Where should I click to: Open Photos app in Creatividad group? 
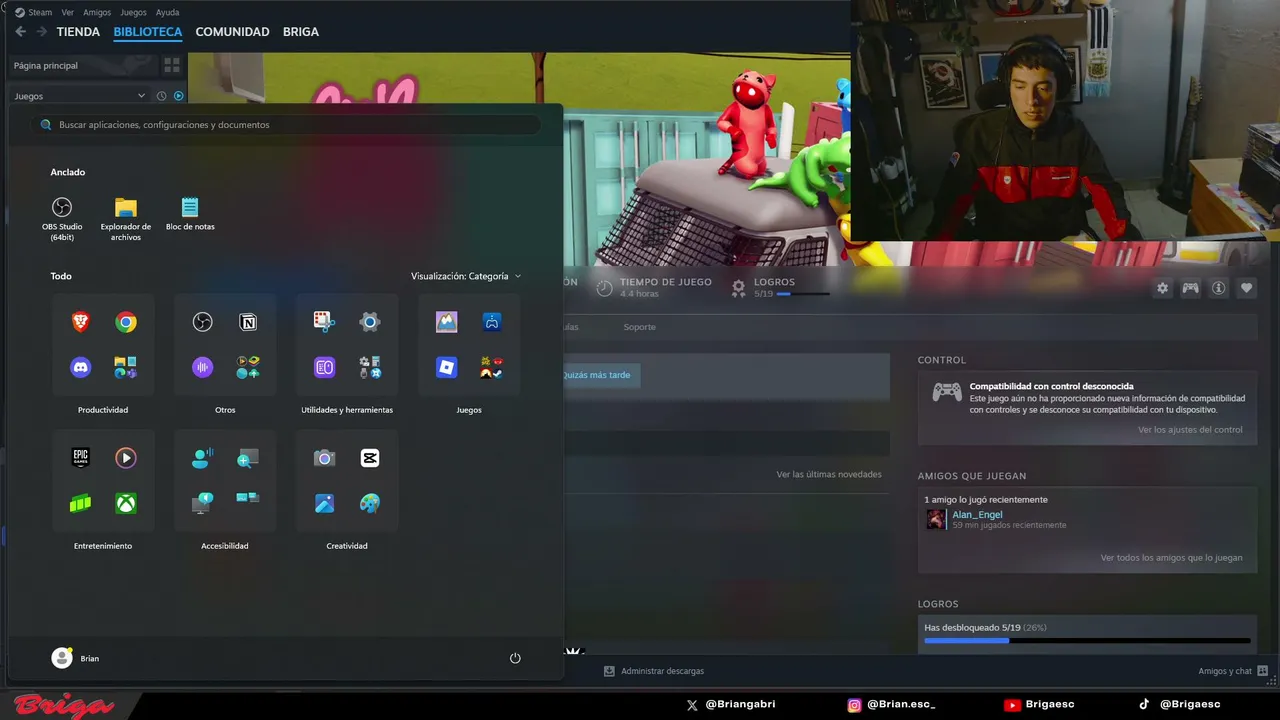(x=324, y=503)
